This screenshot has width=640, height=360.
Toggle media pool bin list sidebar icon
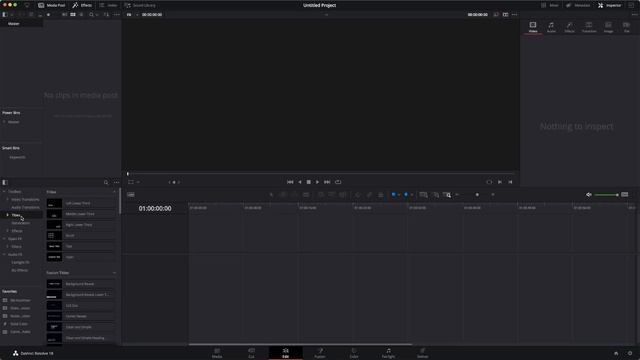click(x=5, y=15)
